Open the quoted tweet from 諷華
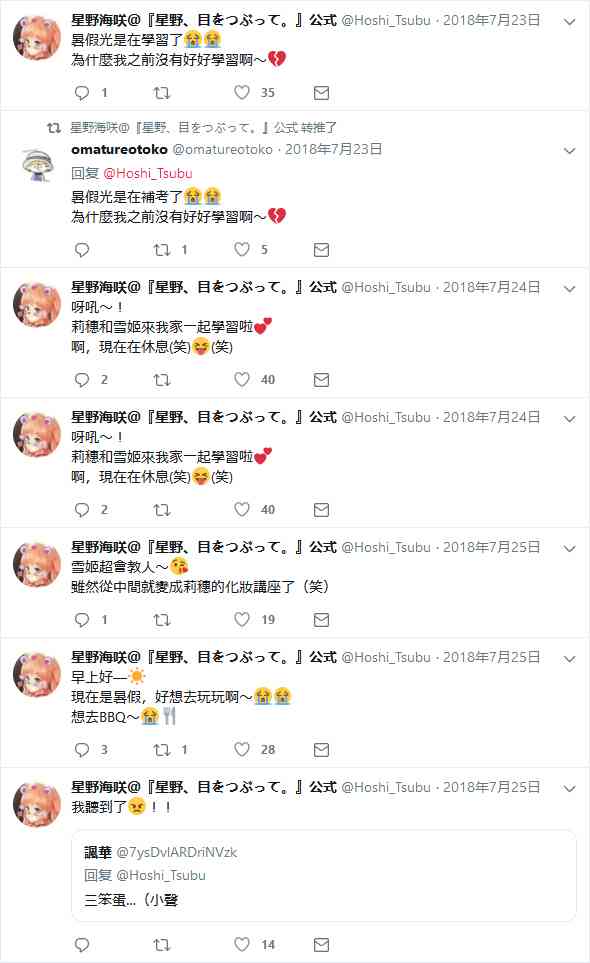Viewport: 590px width, 963px height. click(324, 876)
